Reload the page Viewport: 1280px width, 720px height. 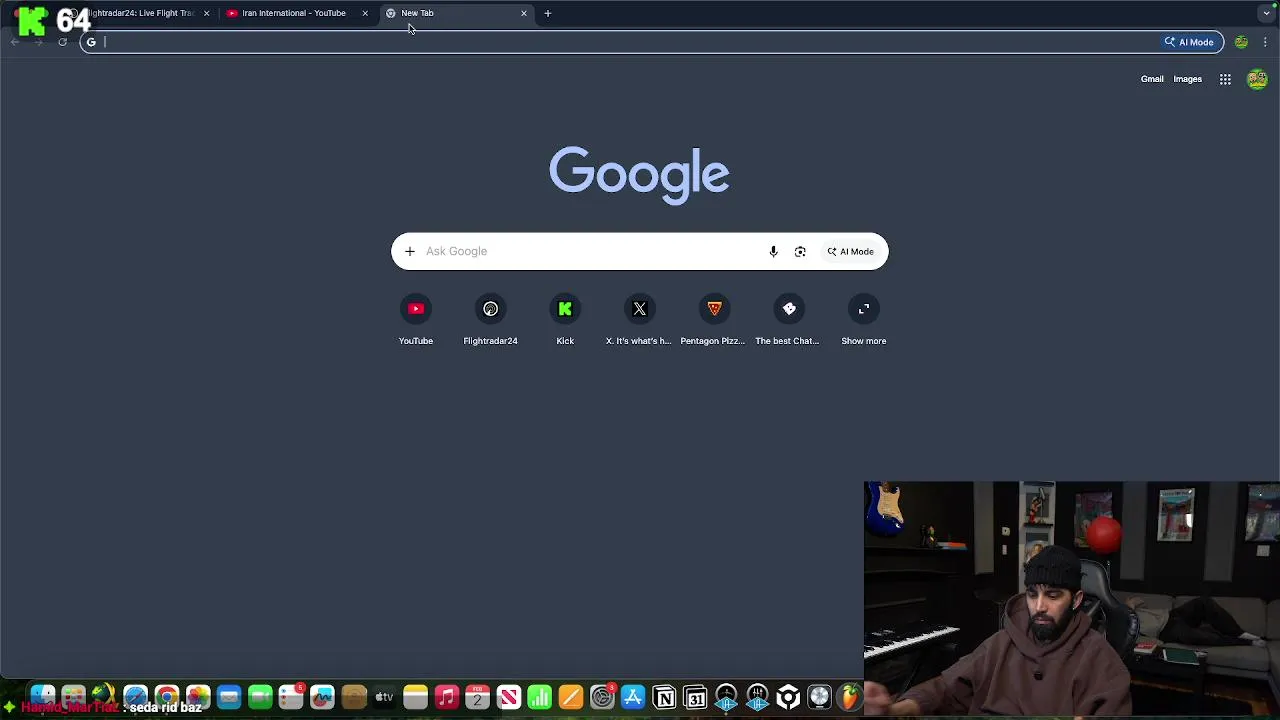click(x=62, y=42)
